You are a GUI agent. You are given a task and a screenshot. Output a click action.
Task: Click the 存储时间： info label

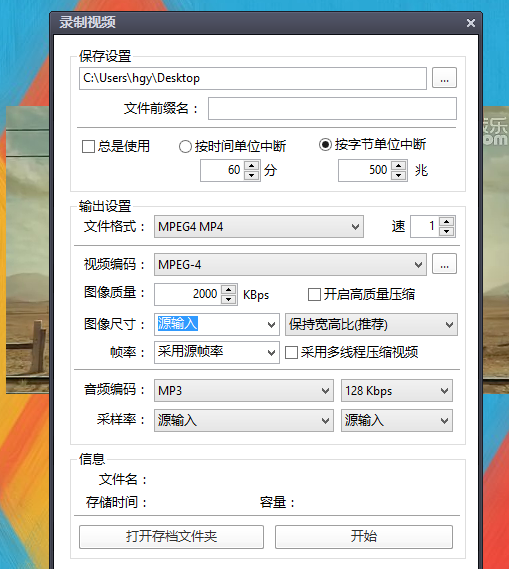(116, 503)
